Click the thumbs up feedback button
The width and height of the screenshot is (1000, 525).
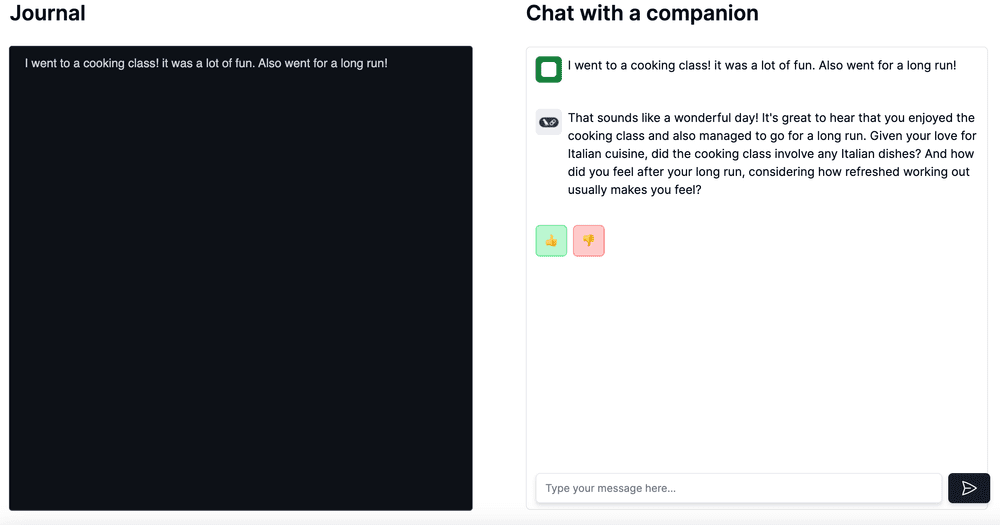tap(551, 240)
